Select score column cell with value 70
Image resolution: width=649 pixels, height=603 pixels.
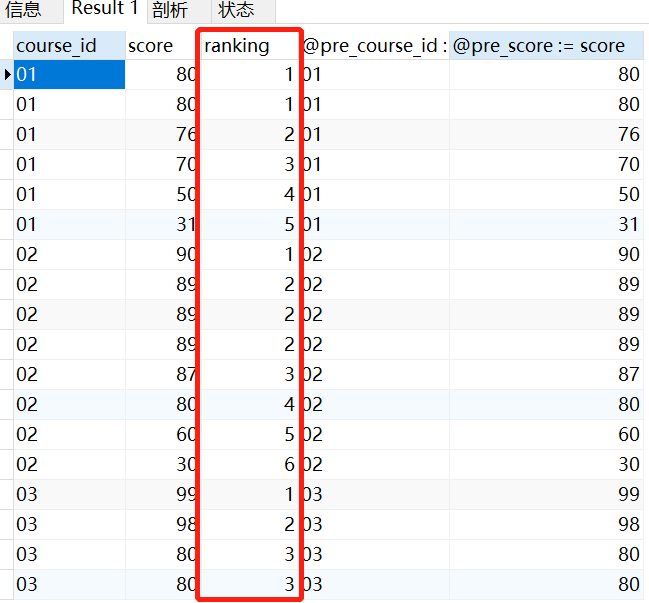tap(161, 165)
